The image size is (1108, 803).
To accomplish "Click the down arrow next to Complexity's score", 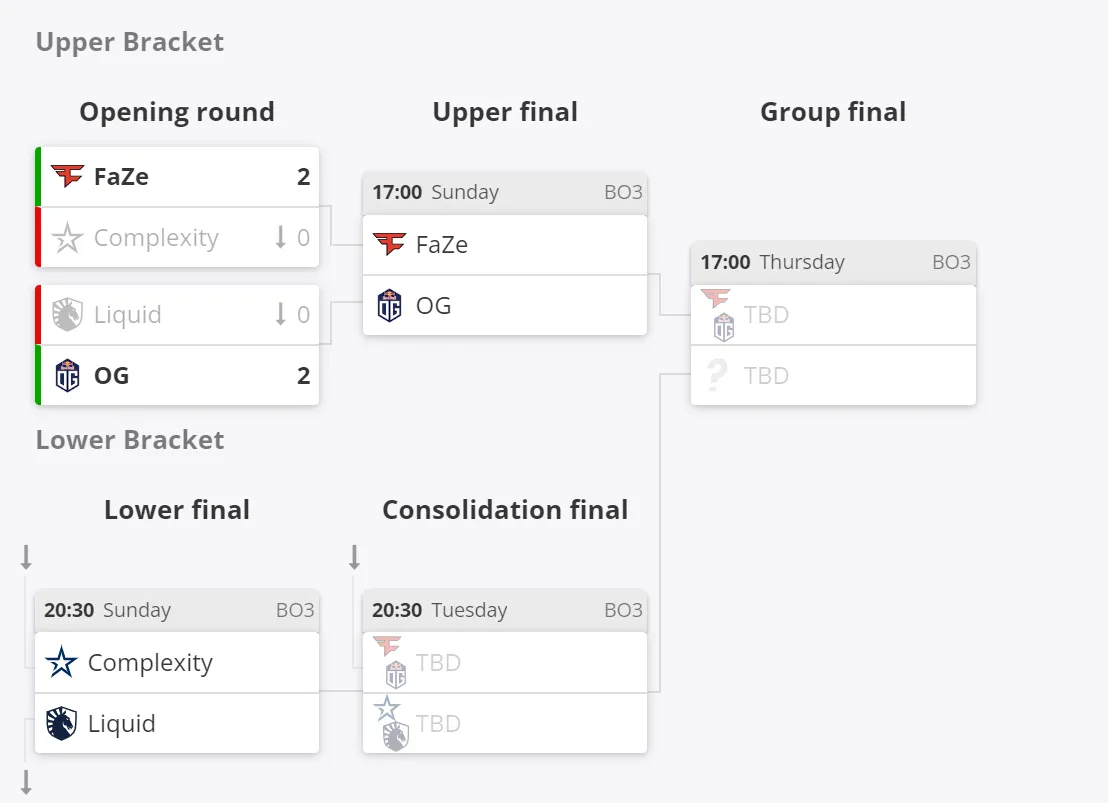I will 281,237.
